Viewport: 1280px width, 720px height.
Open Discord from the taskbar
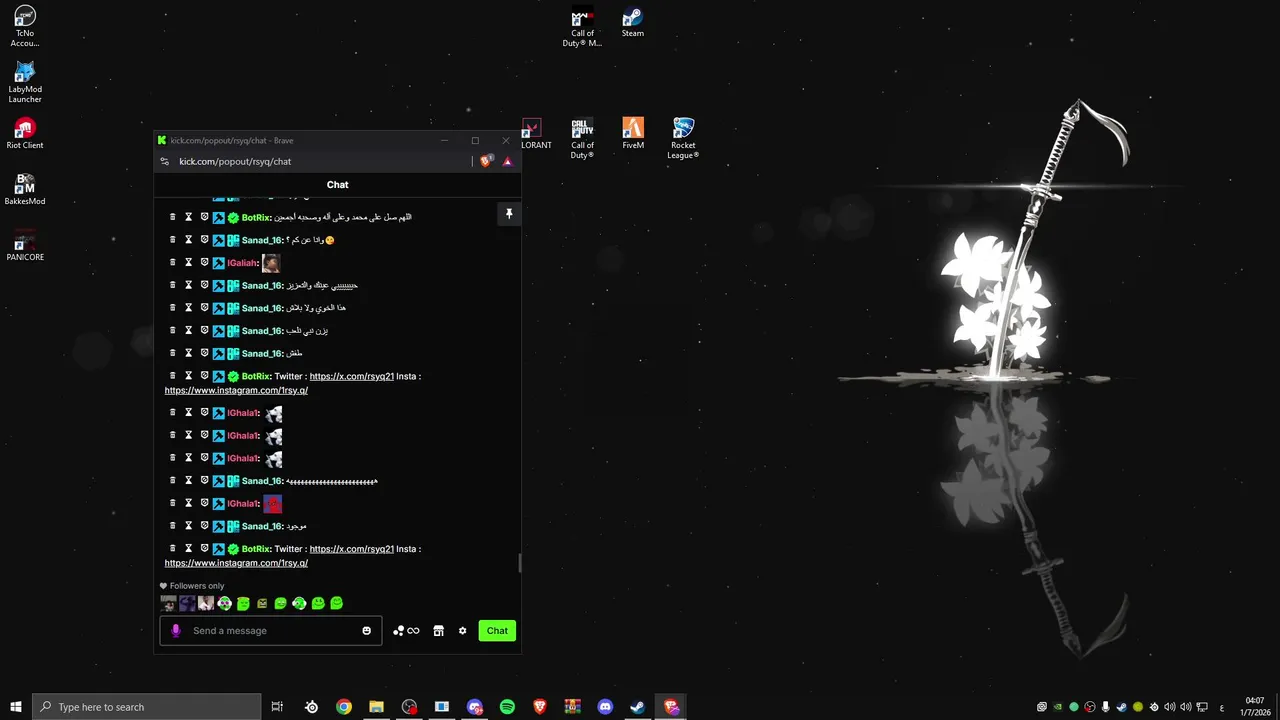(605, 707)
